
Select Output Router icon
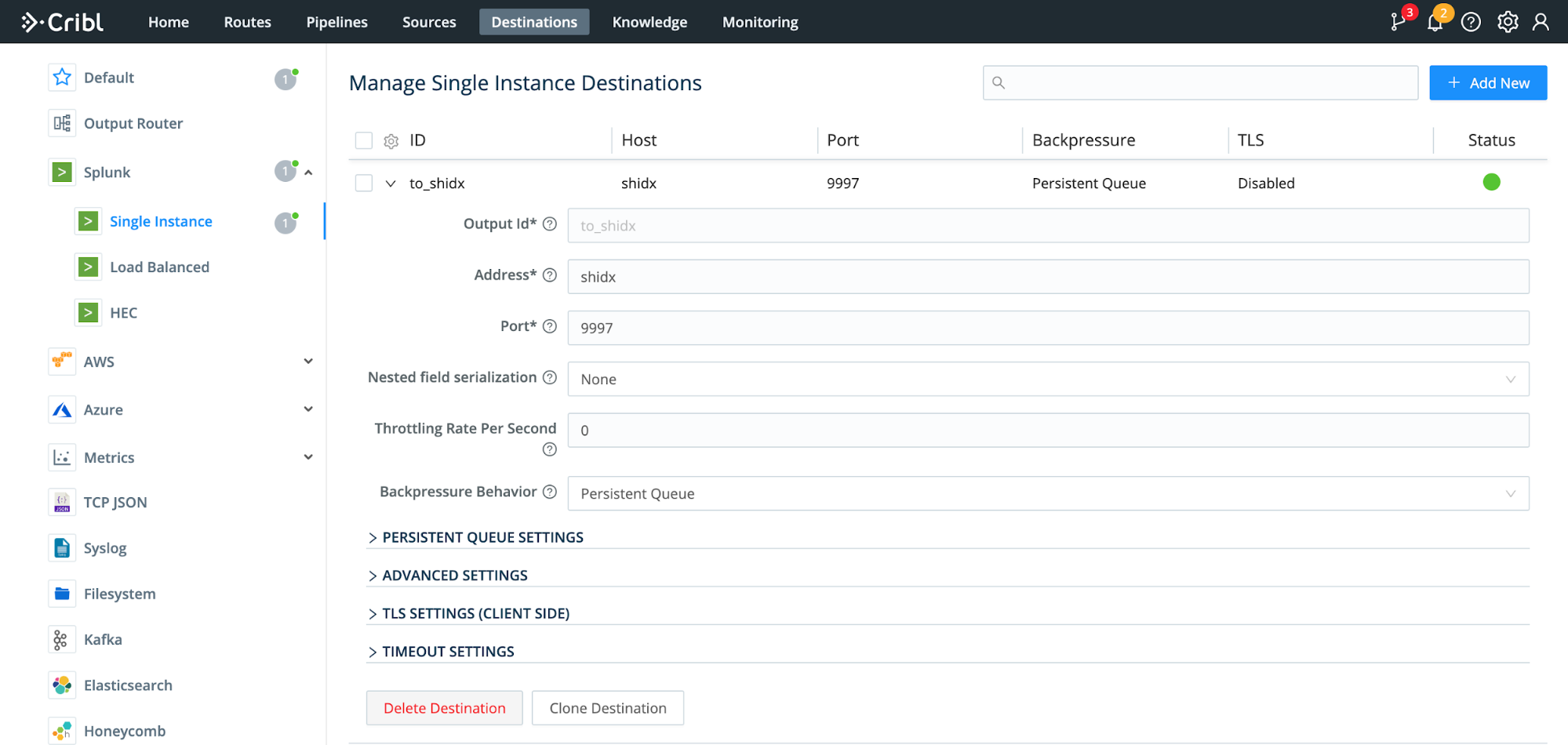pyautogui.click(x=62, y=123)
